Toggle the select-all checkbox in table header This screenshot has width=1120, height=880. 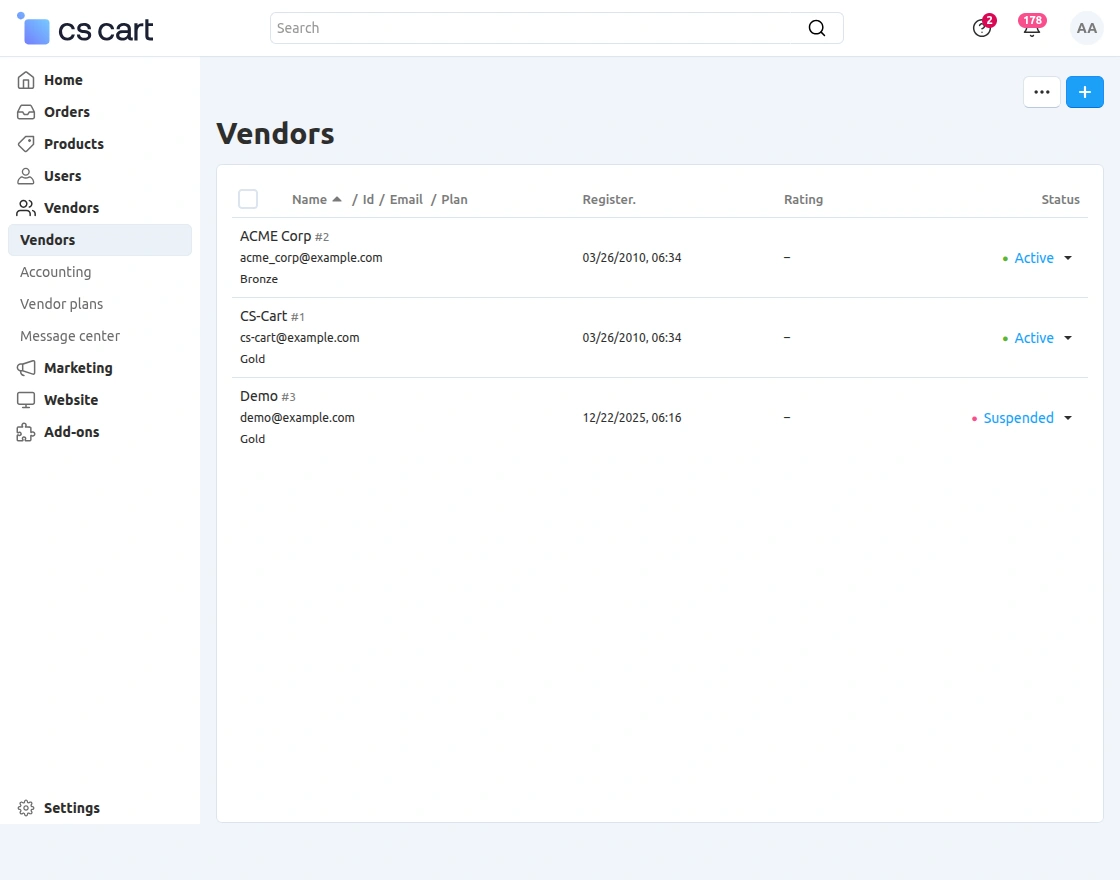tap(248, 199)
